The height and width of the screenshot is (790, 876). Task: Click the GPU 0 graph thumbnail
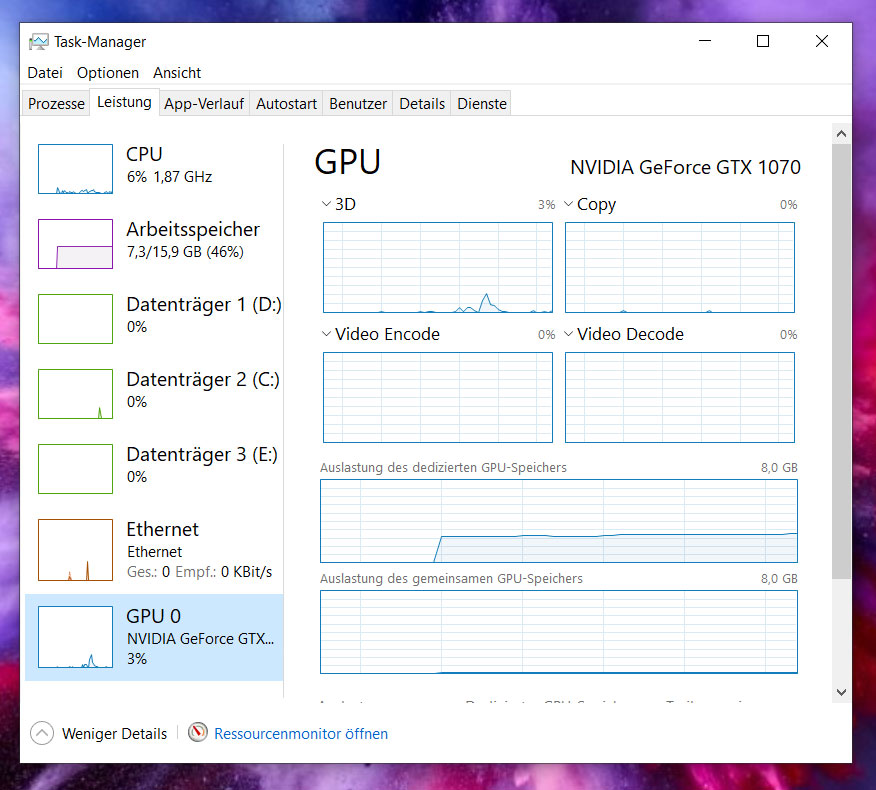click(75, 637)
